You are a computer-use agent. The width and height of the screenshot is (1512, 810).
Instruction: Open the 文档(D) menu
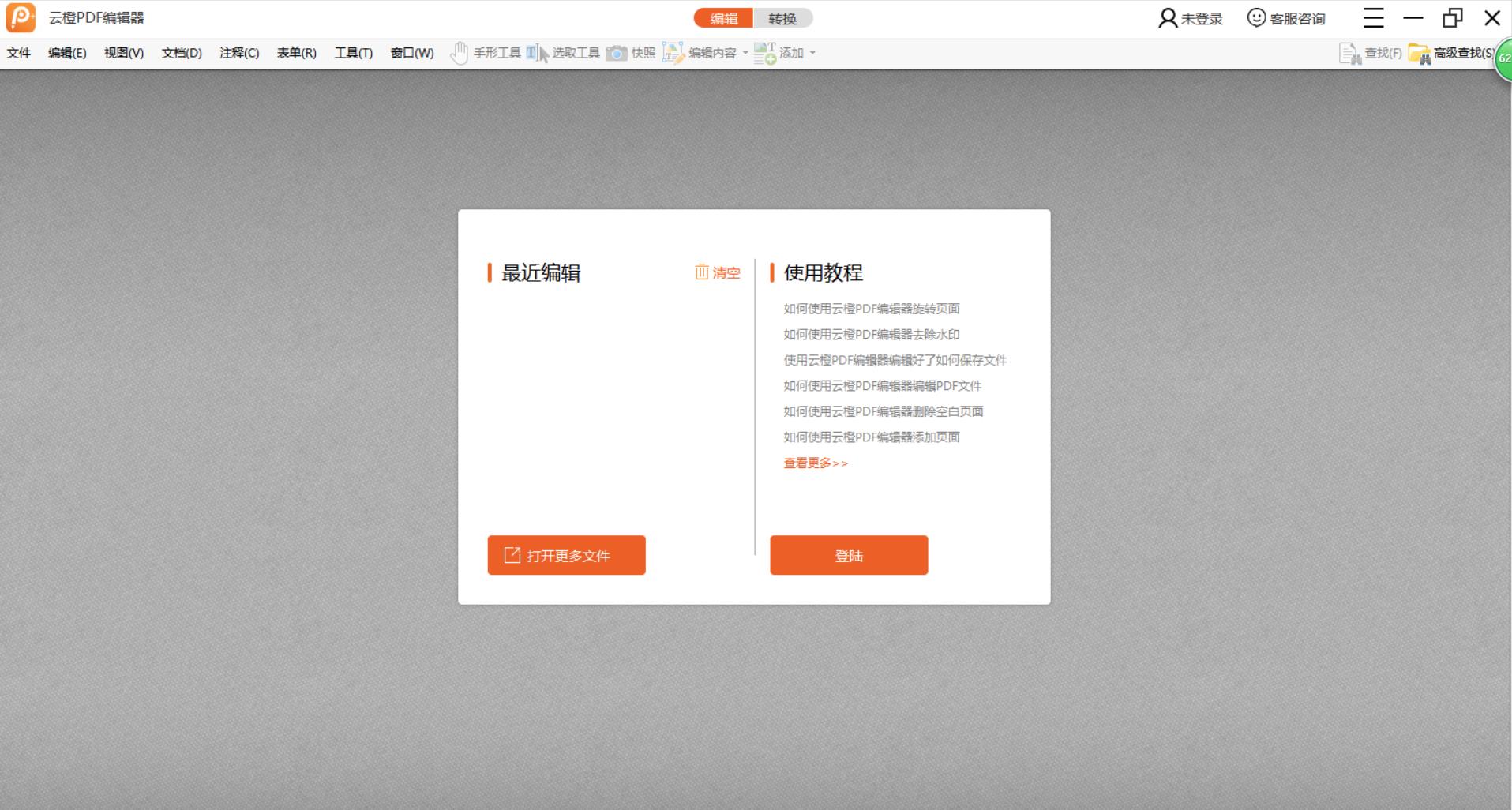point(182,53)
